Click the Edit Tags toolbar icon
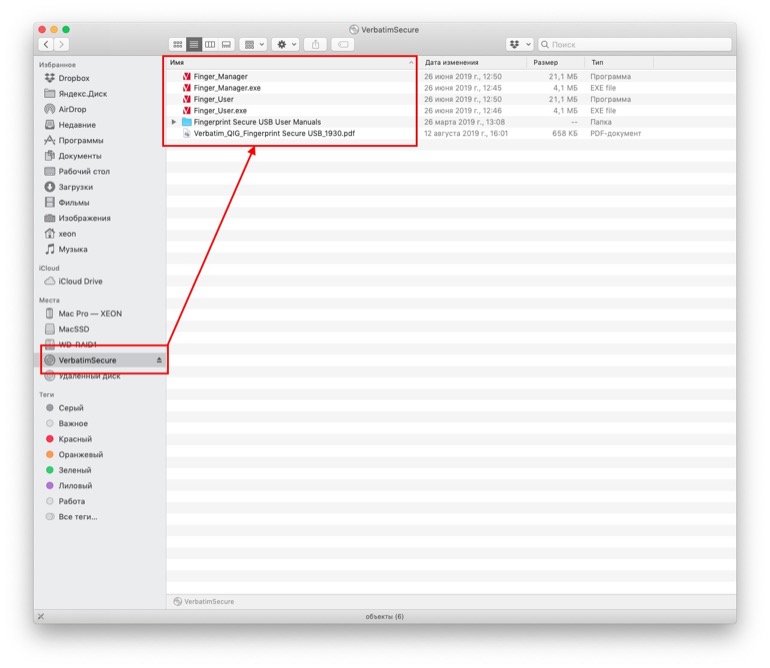770x668 pixels. [343, 45]
